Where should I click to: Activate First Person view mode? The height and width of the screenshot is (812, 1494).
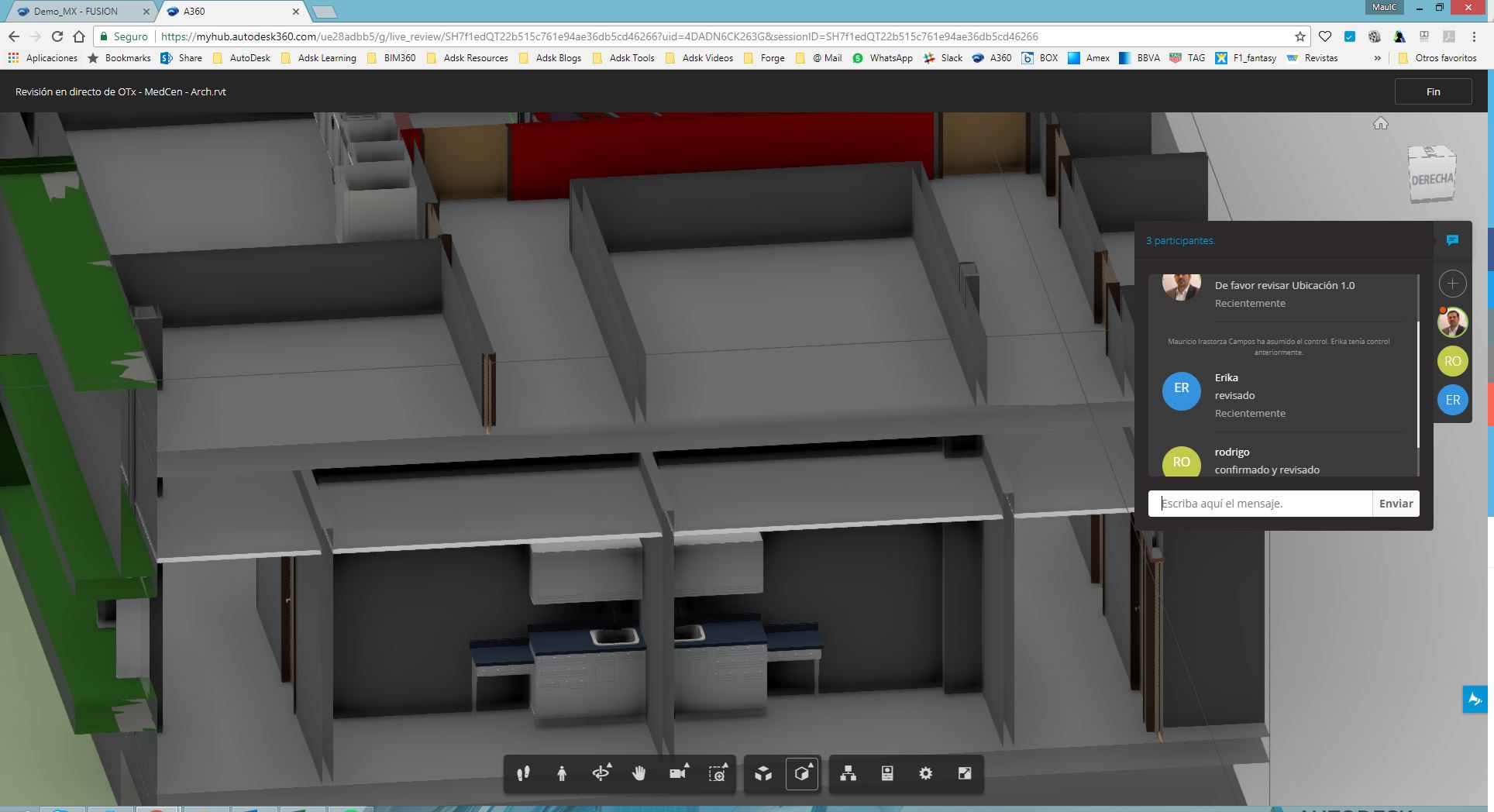coord(562,773)
